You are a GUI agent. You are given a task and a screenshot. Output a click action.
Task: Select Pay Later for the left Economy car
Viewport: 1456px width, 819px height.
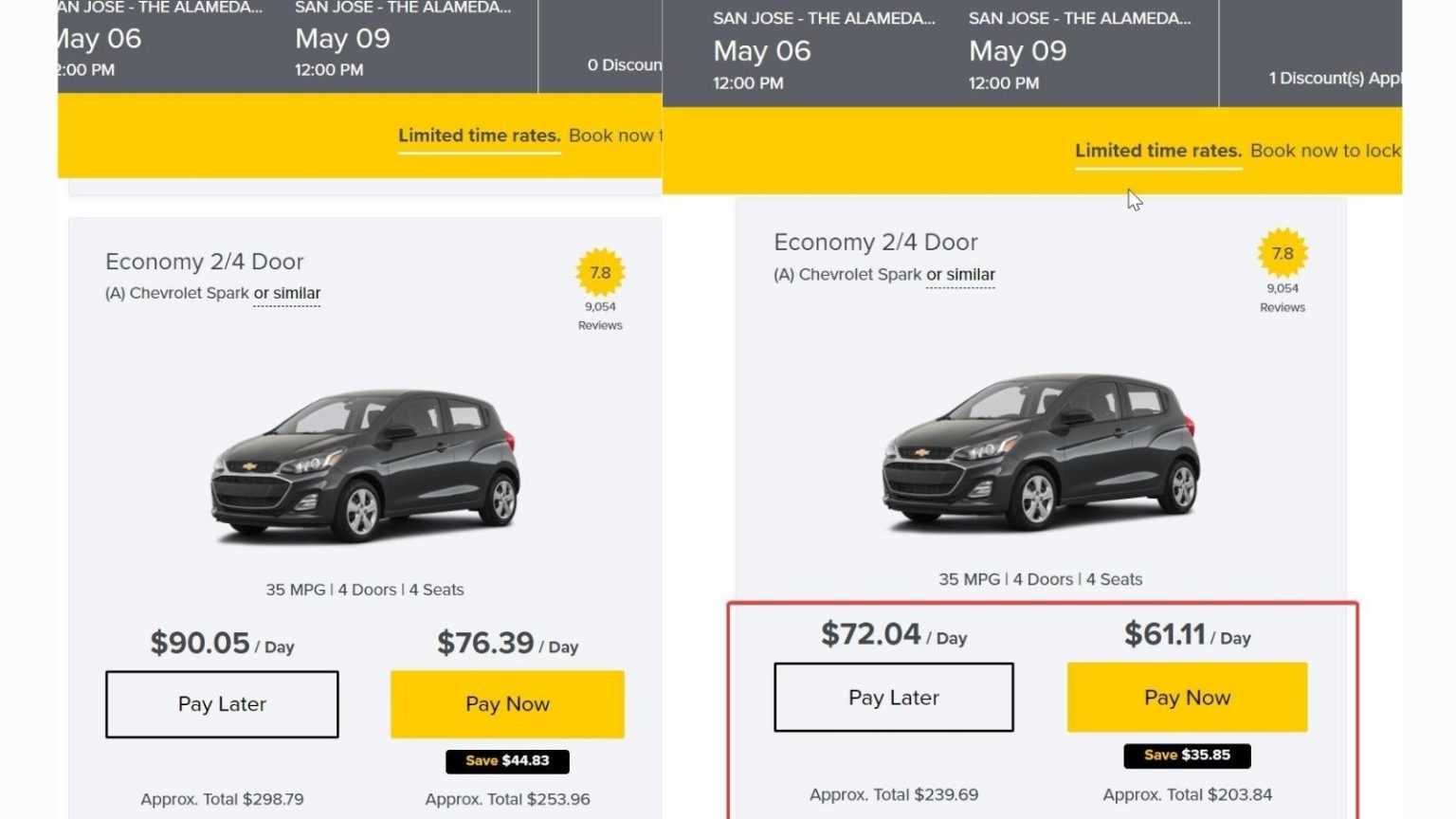tap(222, 704)
